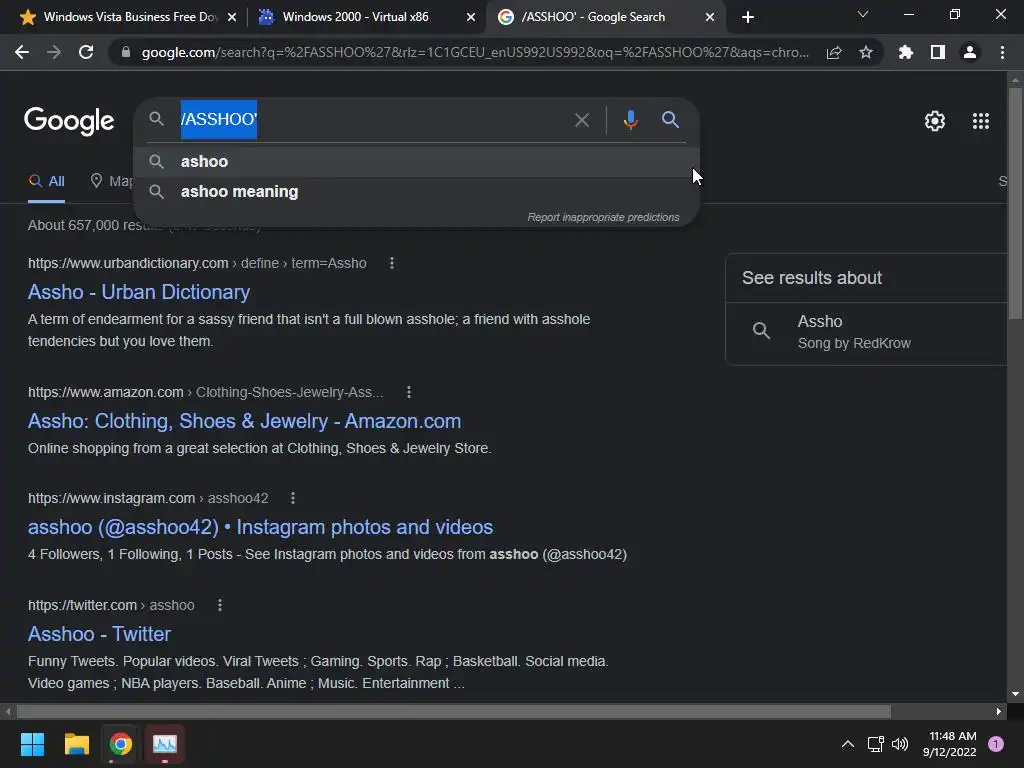Image resolution: width=1024 pixels, height=768 pixels.
Task: Toggle the browser side panel icon
Action: [938, 52]
